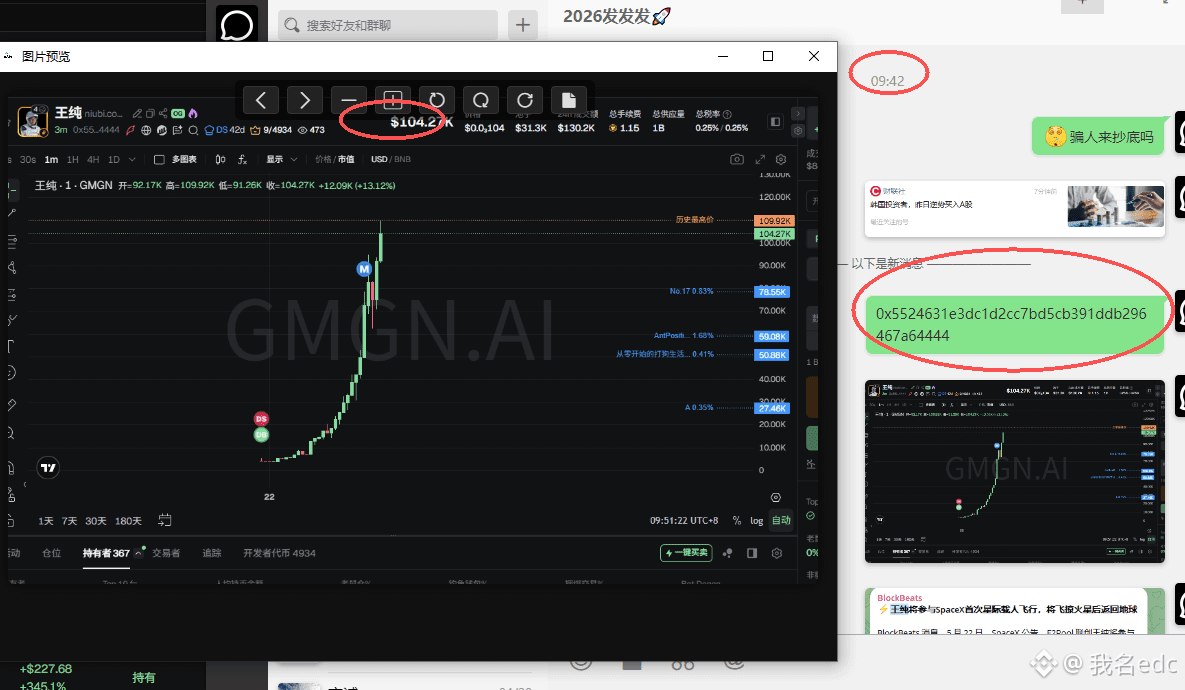Toggle percent scale on the chart
Screen dimensions: 1185x690
pos(737,521)
